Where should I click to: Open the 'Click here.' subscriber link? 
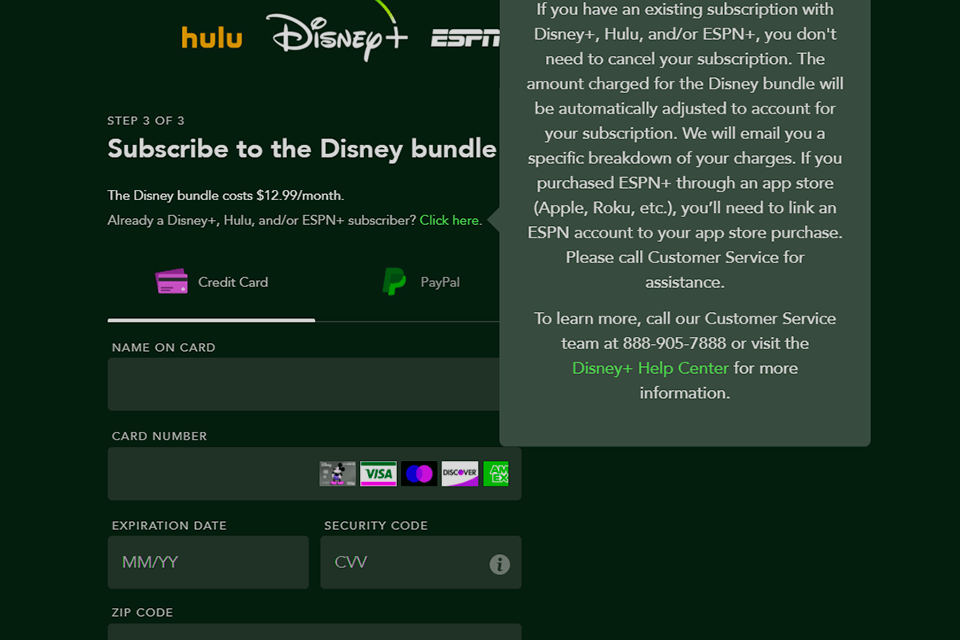pyautogui.click(x=451, y=220)
